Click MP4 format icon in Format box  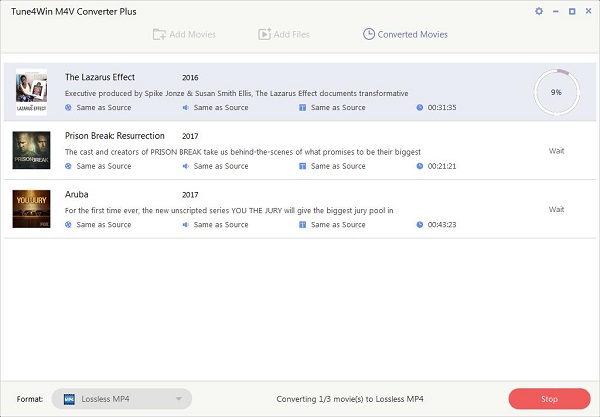pyautogui.click(x=69, y=399)
